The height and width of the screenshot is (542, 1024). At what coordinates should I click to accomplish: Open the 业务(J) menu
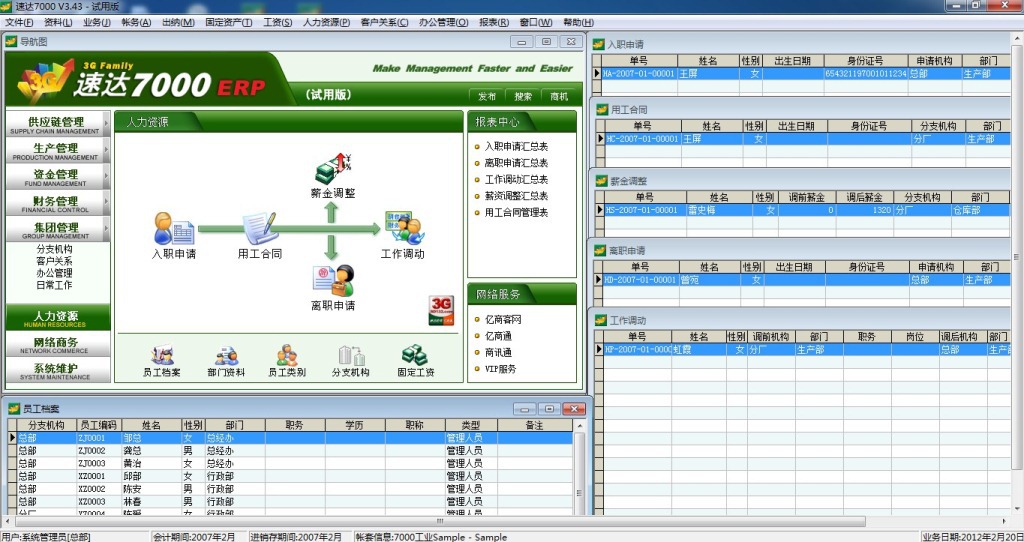pos(97,22)
